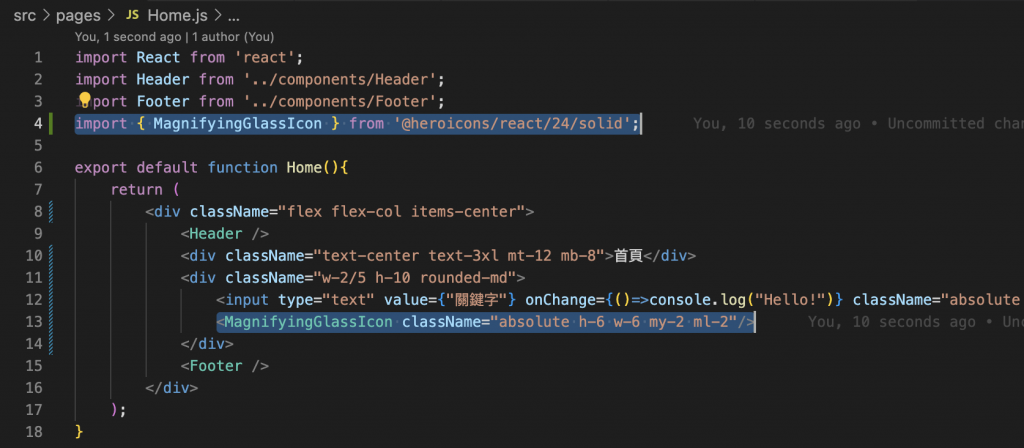Click the '@heroicons/react/24/solid' string
The image size is (1024, 448).
pos(511,123)
